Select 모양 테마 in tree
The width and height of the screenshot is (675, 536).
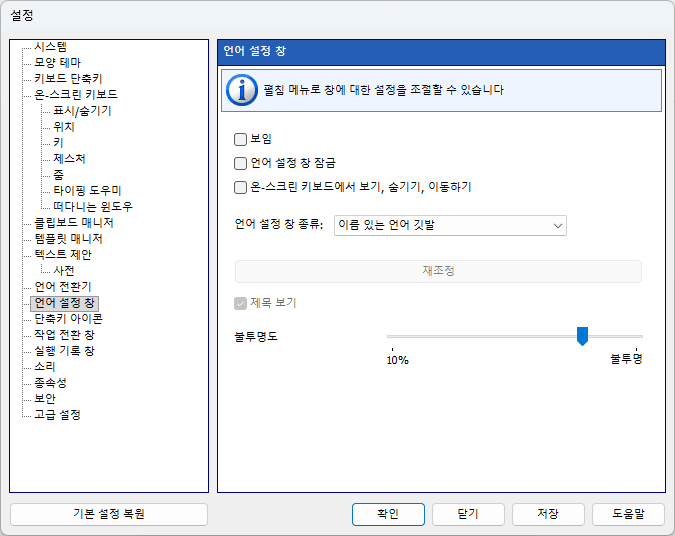point(57,62)
